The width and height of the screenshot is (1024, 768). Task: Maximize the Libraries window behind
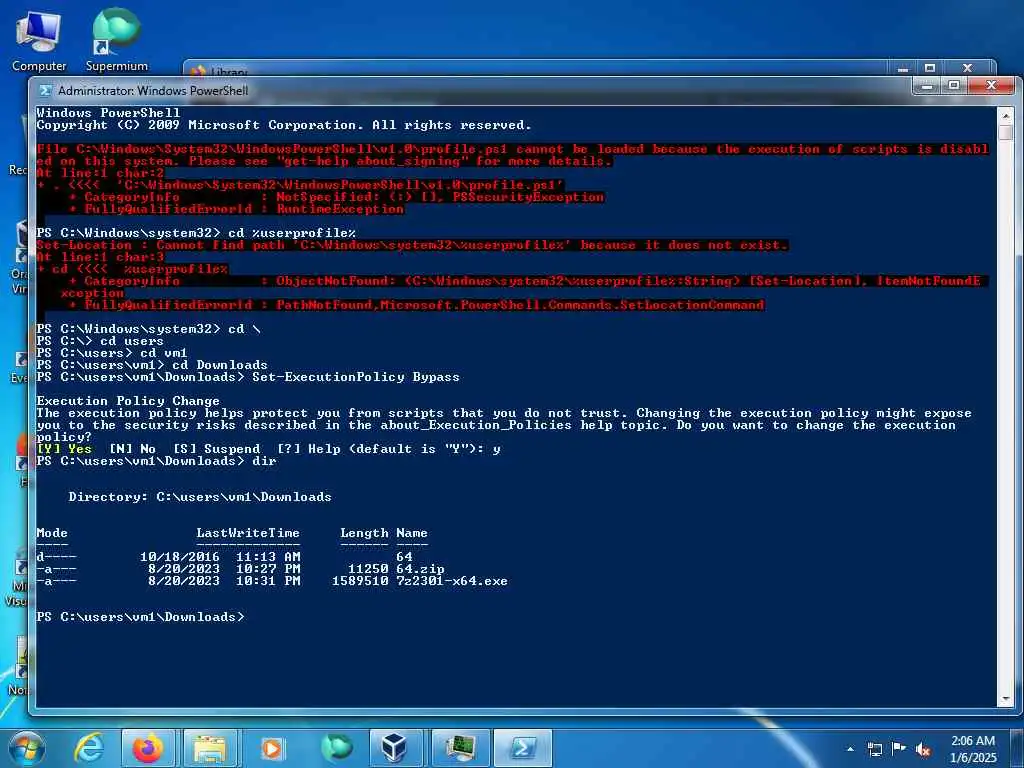[x=930, y=68]
